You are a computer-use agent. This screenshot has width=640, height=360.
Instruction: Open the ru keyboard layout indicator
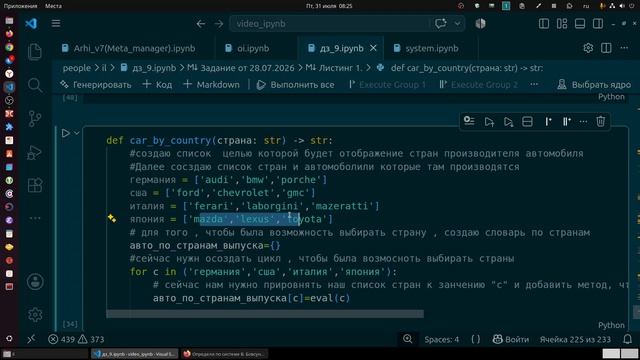click(586, 6)
